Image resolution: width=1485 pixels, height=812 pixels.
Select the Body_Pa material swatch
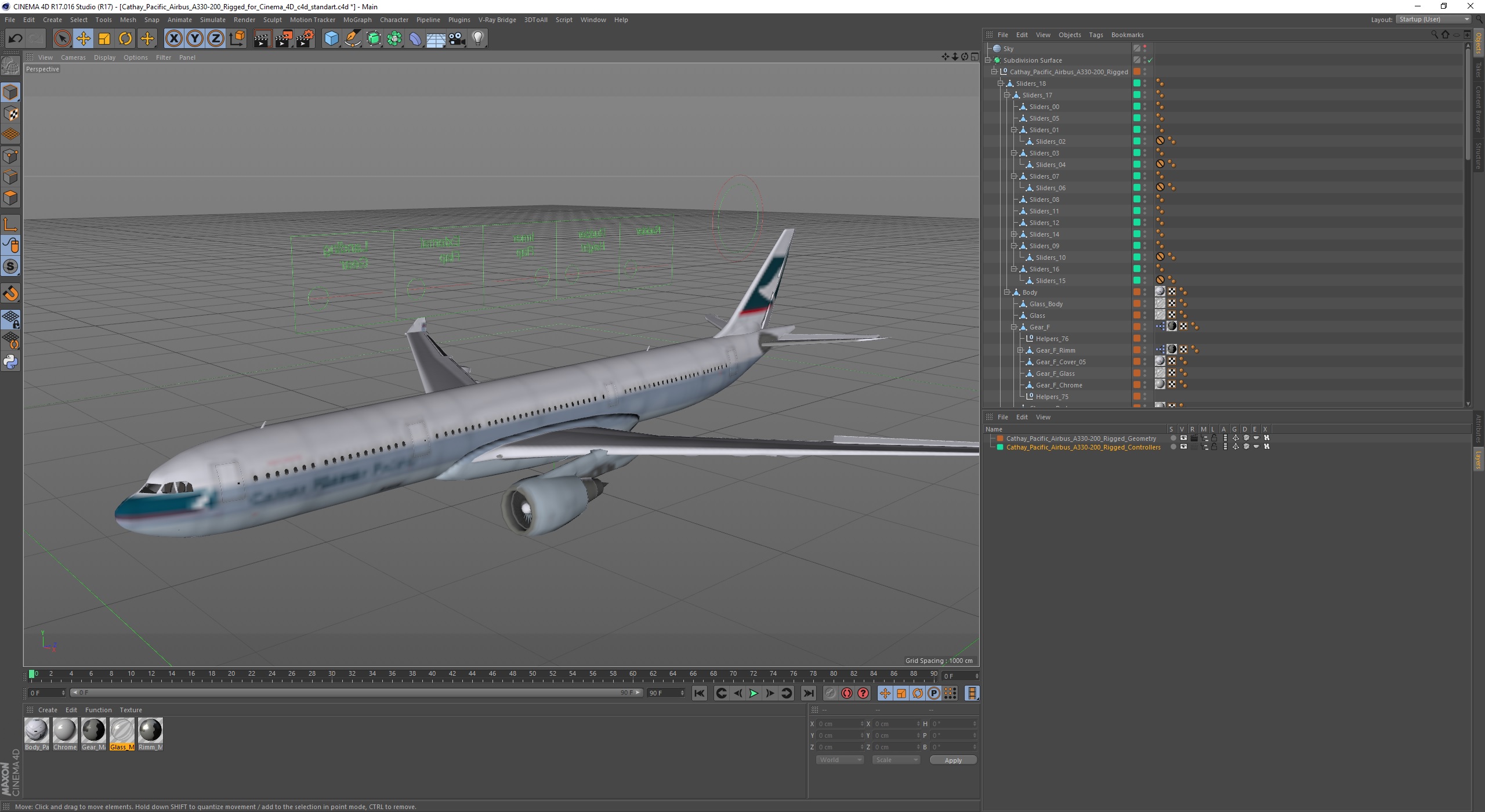coord(37,734)
